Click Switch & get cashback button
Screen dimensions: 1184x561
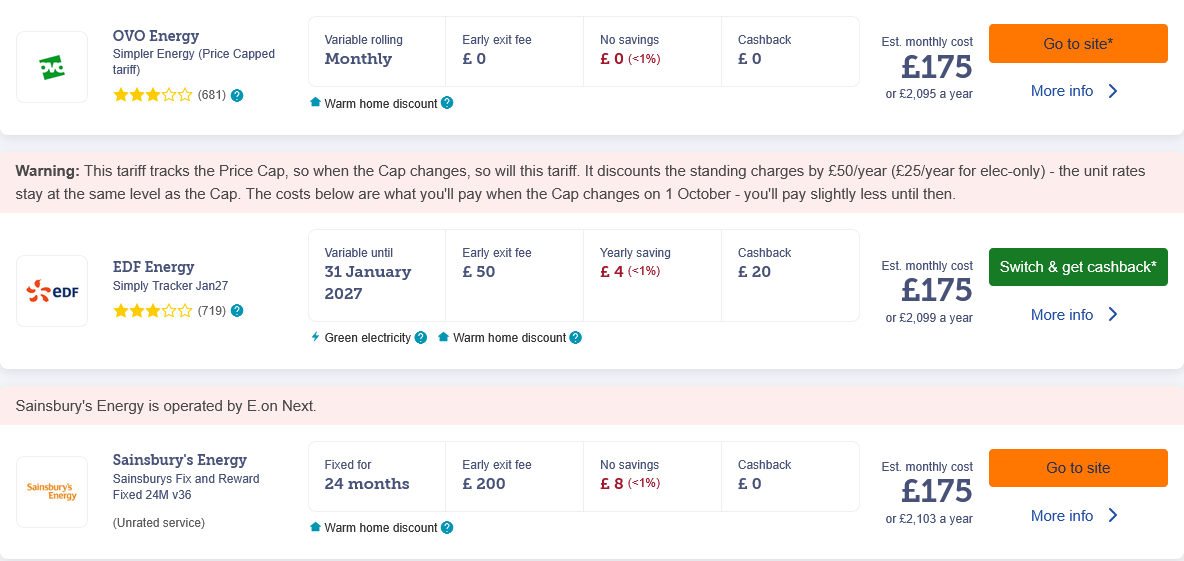[1078, 267]
